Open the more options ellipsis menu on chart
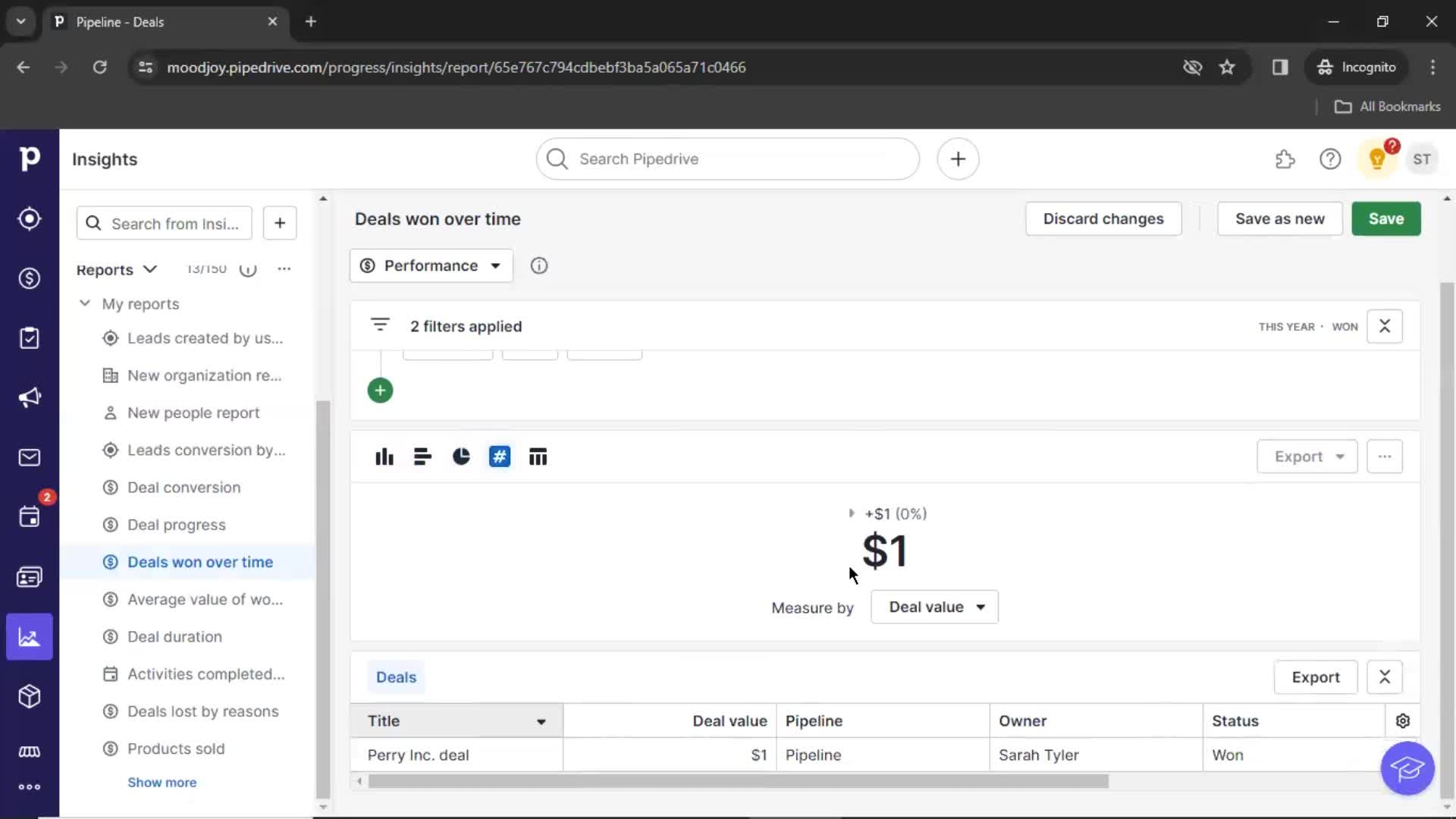The height and width of the screenshot is (819, 1456). (1384, 457)
